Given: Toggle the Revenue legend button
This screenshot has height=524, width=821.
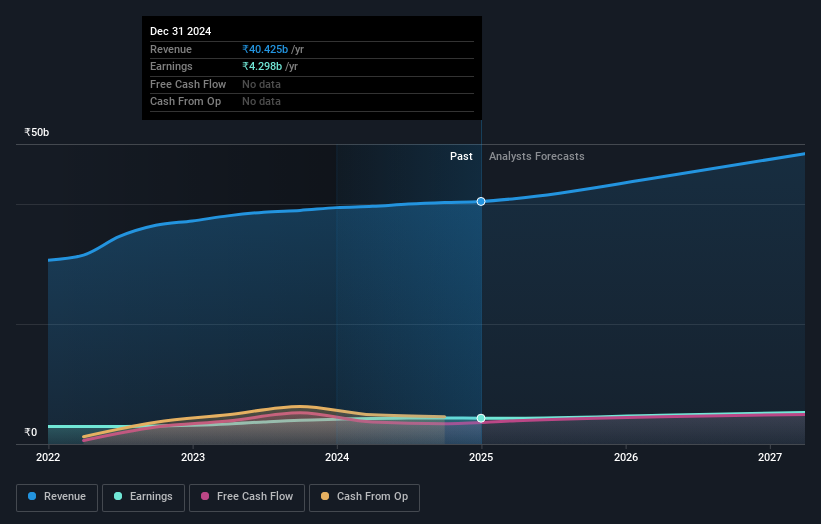Looking at the screenshot, I should [x=57, y=497].
